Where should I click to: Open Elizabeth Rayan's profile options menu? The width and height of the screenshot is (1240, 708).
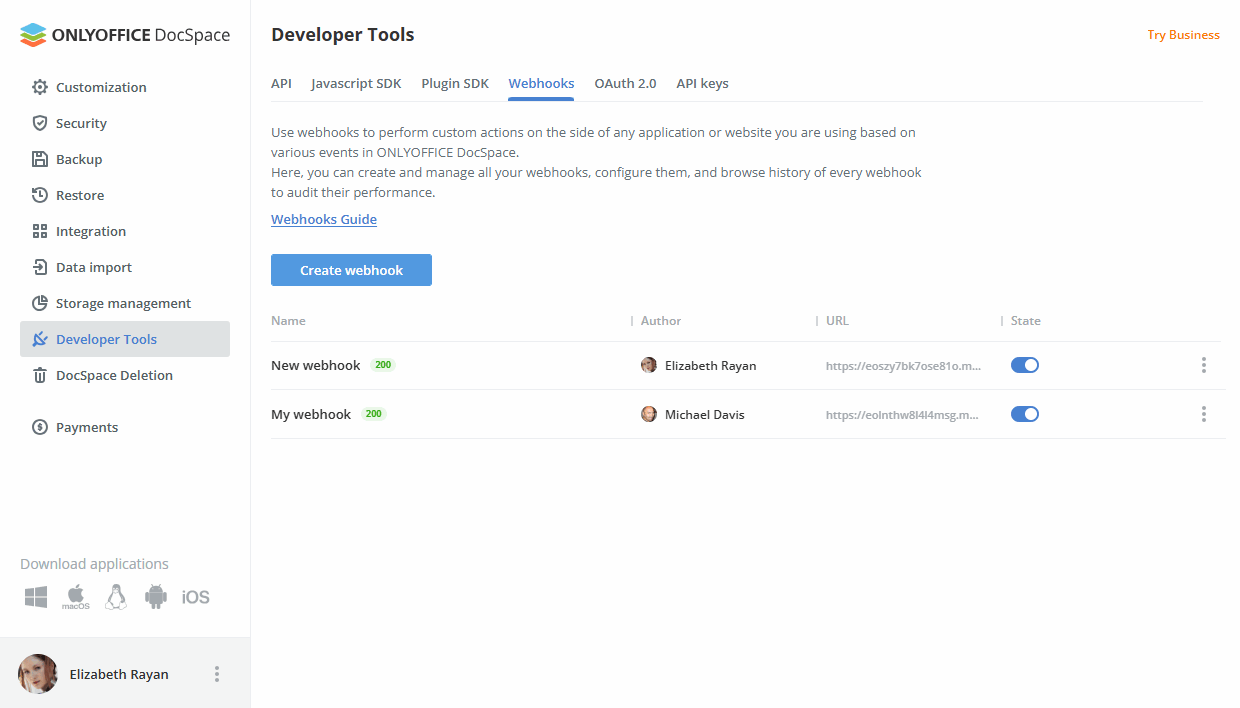217,674
